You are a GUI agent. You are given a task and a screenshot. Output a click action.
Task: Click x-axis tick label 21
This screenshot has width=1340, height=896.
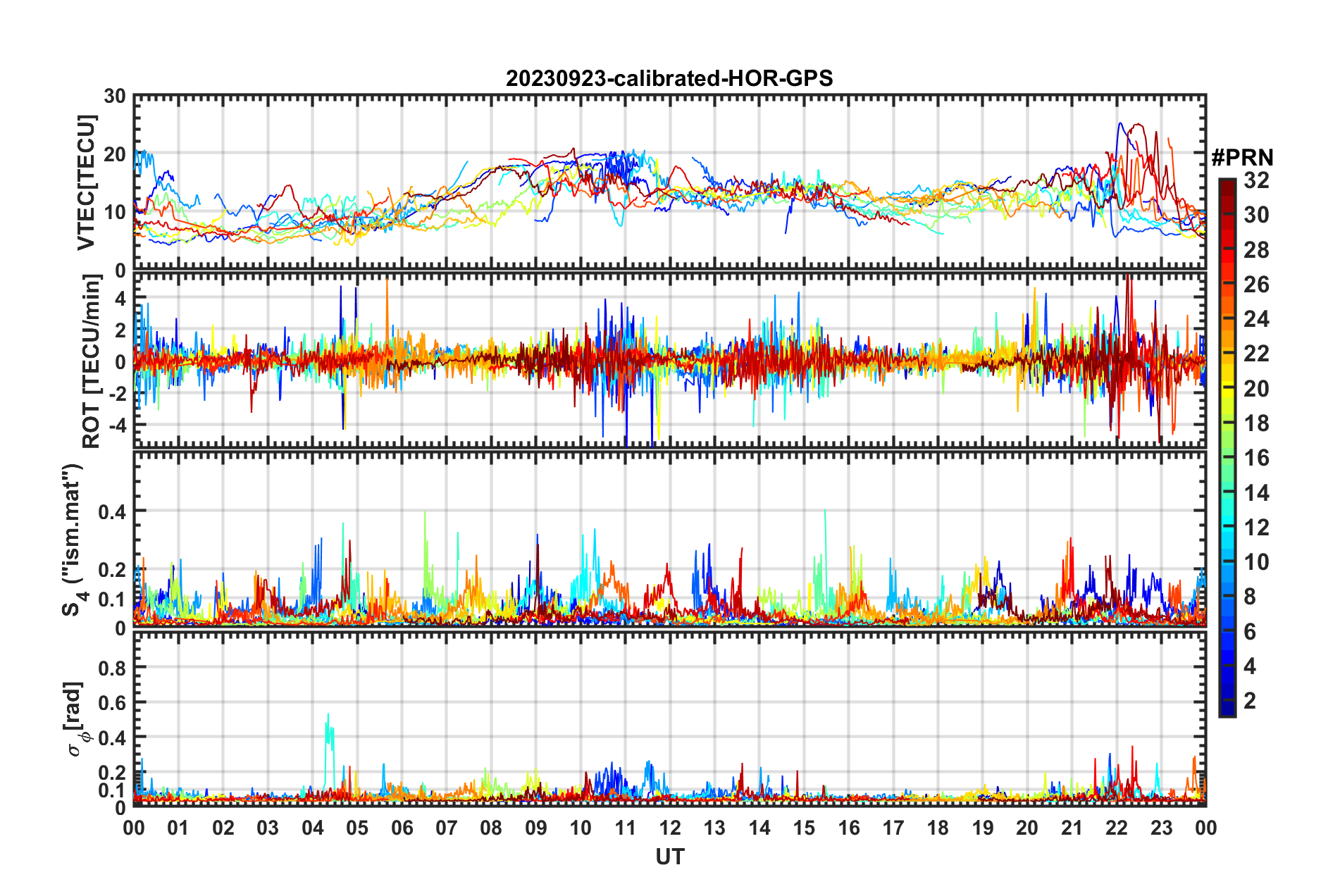[x=1072, y=828]
